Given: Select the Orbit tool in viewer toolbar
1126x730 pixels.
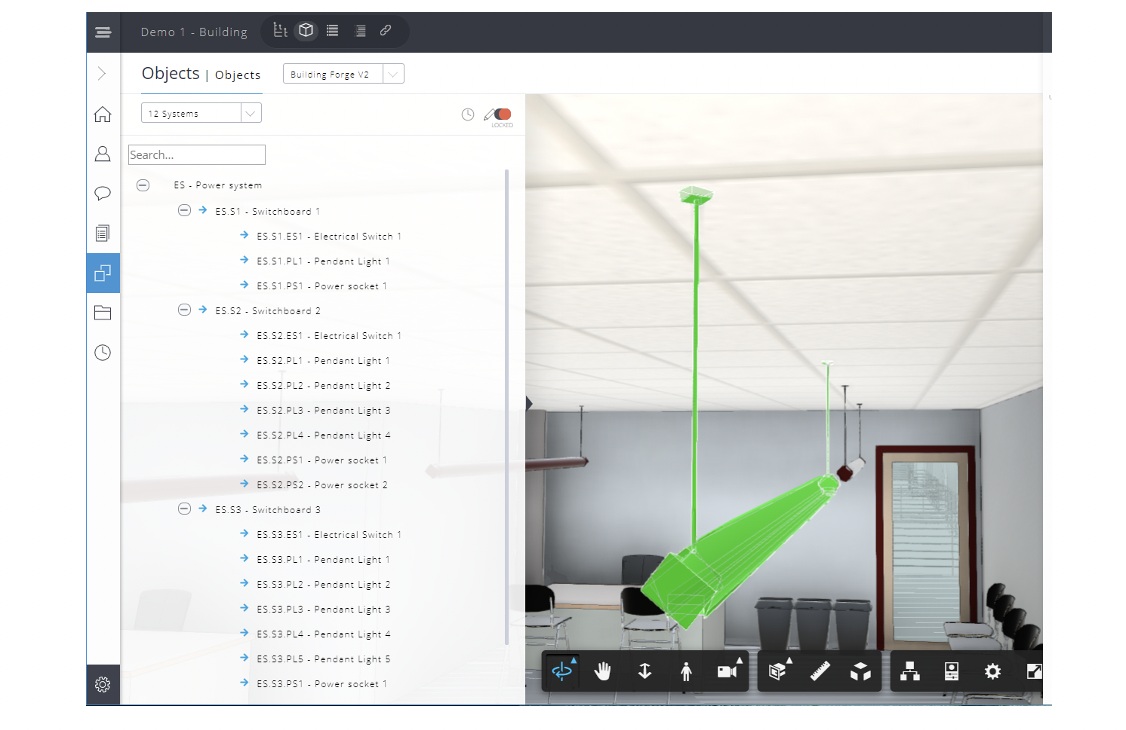Looking at the screenshot, I should 563,672.
